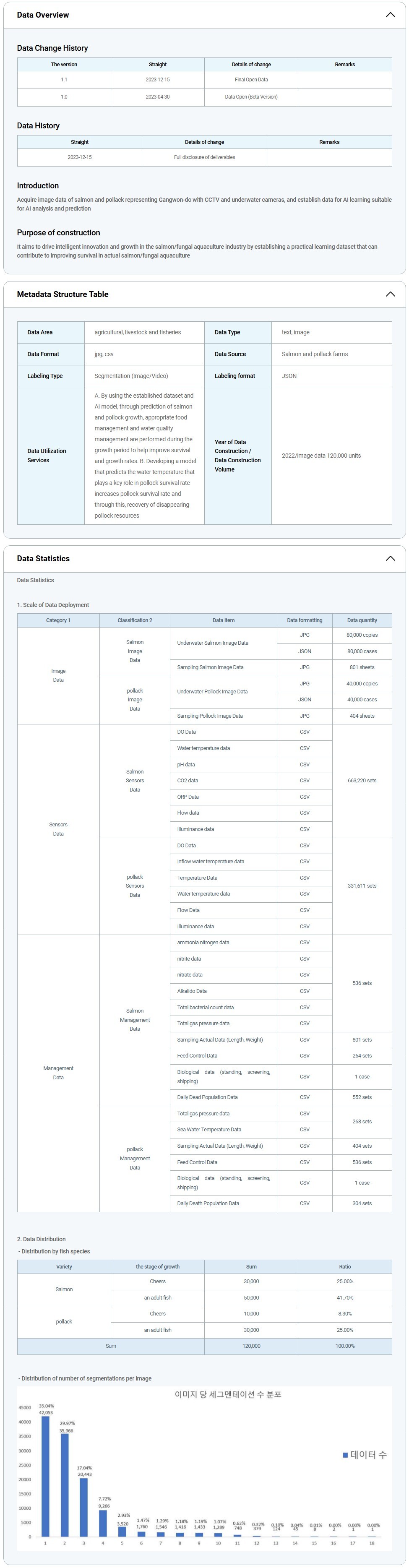409x1568 pixels.
Task: Click the "Category 1" column header
Action: (58, 620)
